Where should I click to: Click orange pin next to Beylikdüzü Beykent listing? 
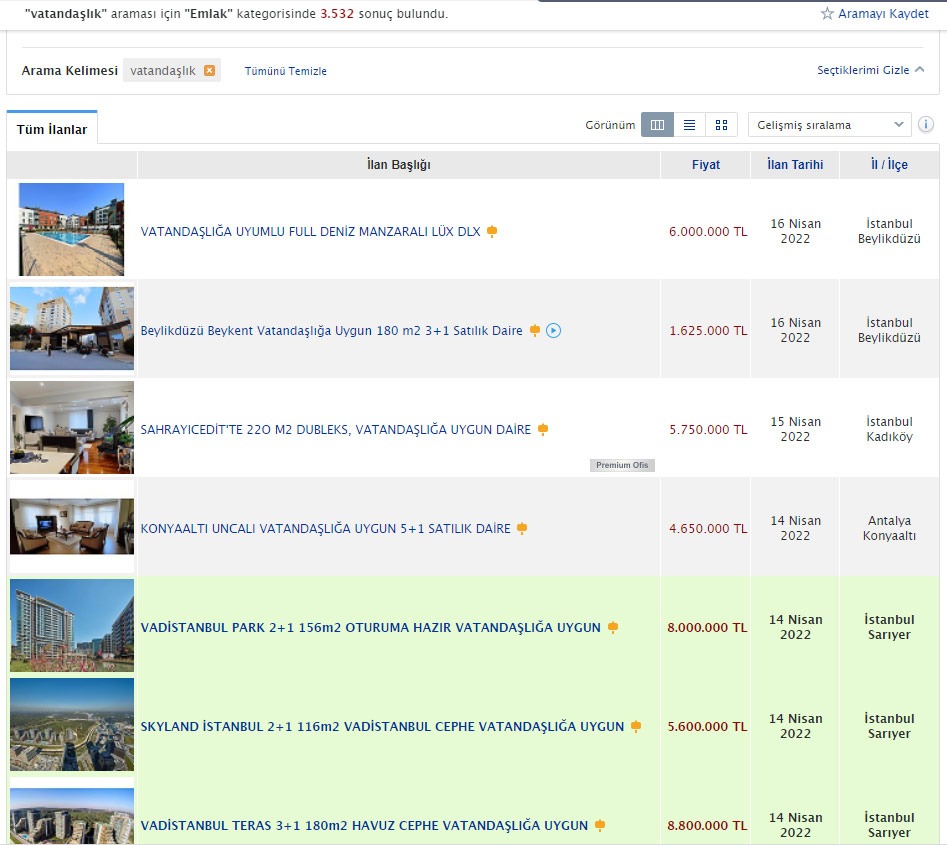534,330
